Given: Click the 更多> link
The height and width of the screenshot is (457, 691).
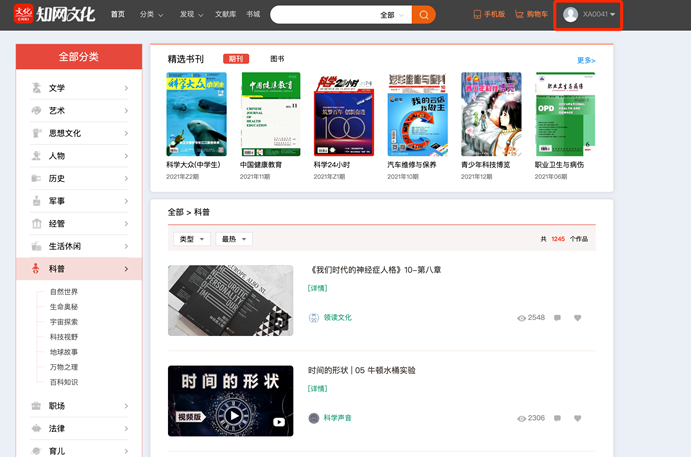Looking at the screenshot, I should (586, 60).
